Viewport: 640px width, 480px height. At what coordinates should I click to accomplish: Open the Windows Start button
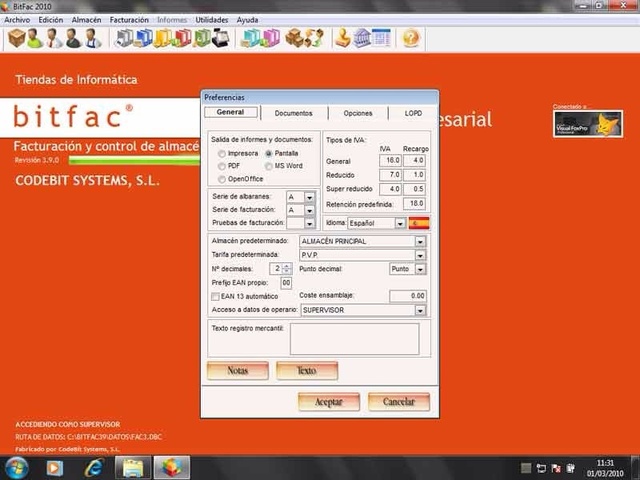(16, 468)
